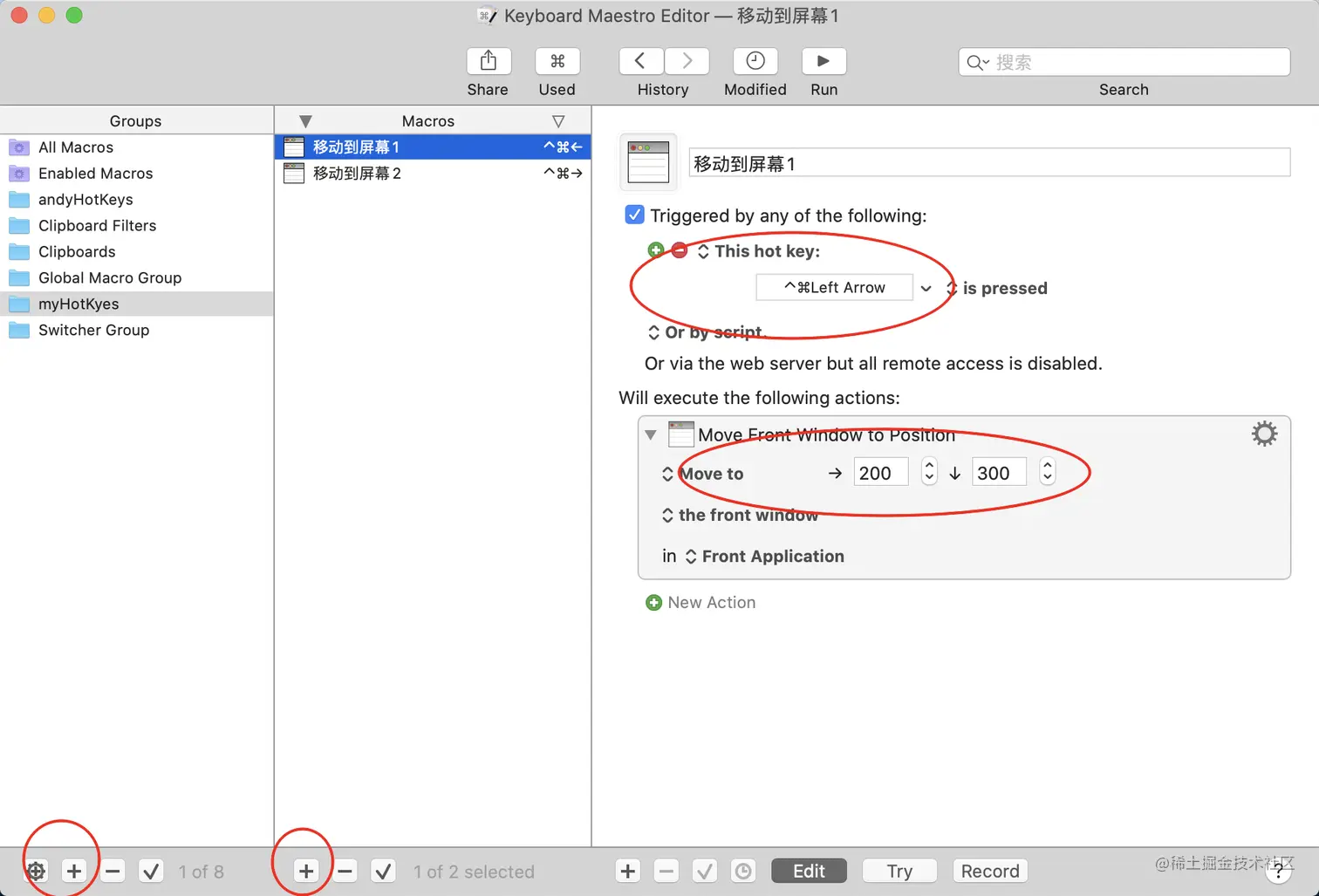Remove selected action with bottom minus

coord(666,871)
